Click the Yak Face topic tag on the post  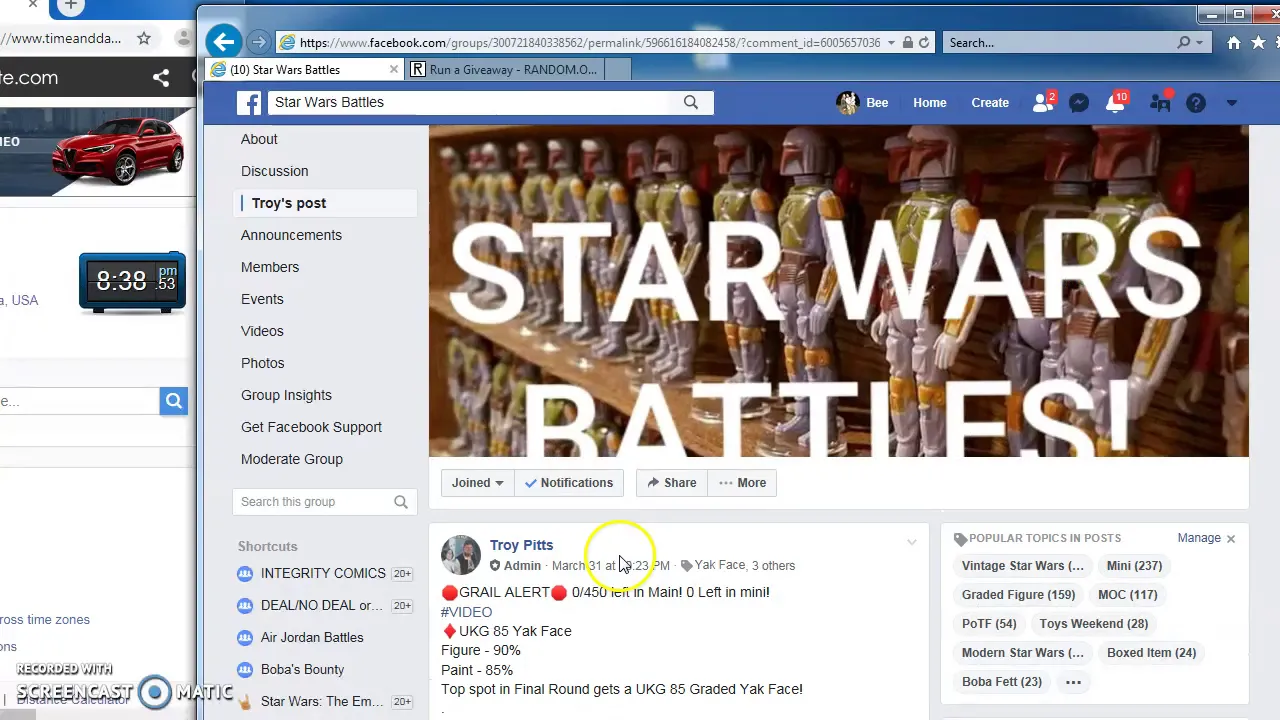click(x=720, y=565)
